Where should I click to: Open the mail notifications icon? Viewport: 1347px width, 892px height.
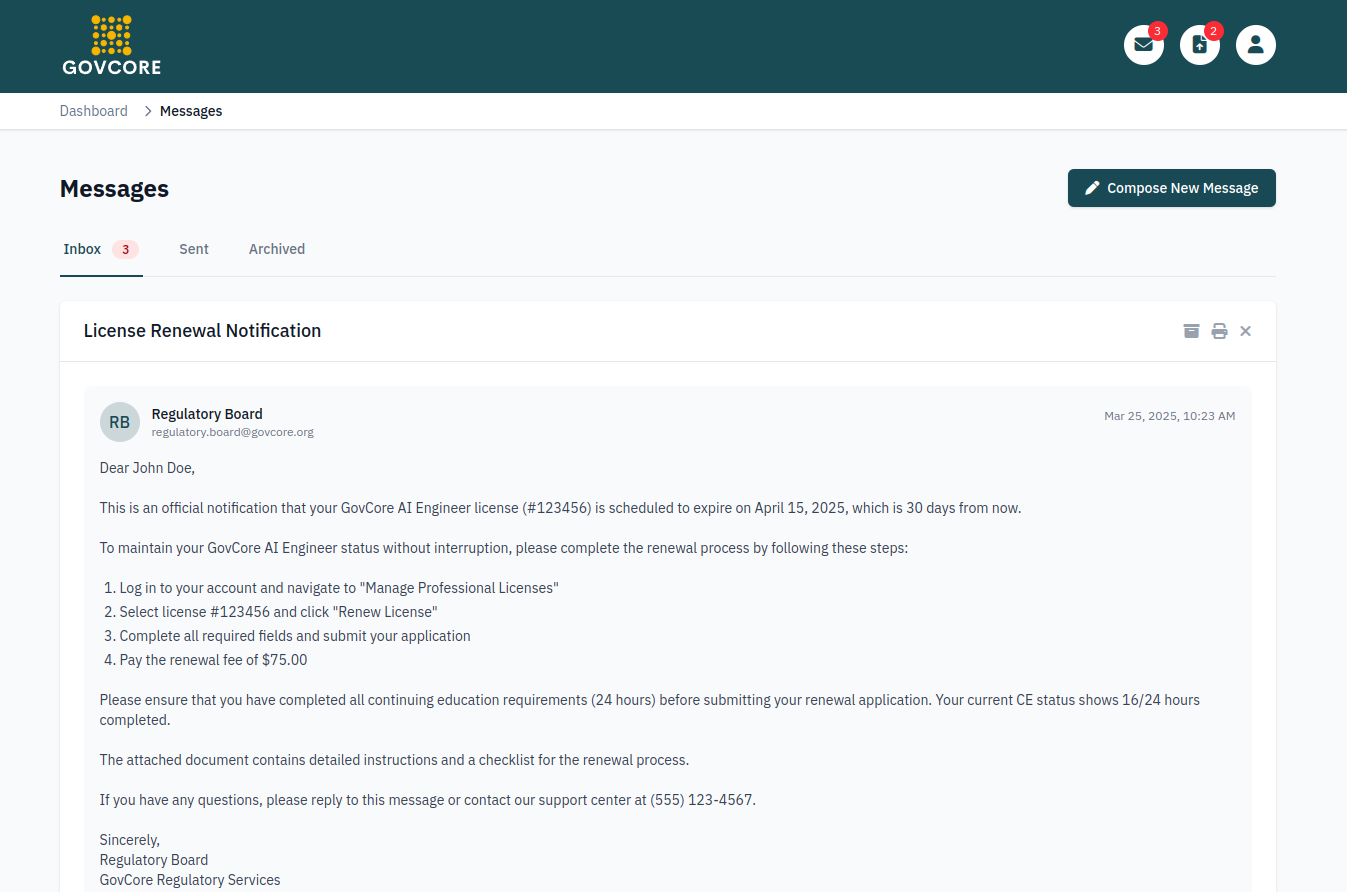click(x=1144, y=45)
